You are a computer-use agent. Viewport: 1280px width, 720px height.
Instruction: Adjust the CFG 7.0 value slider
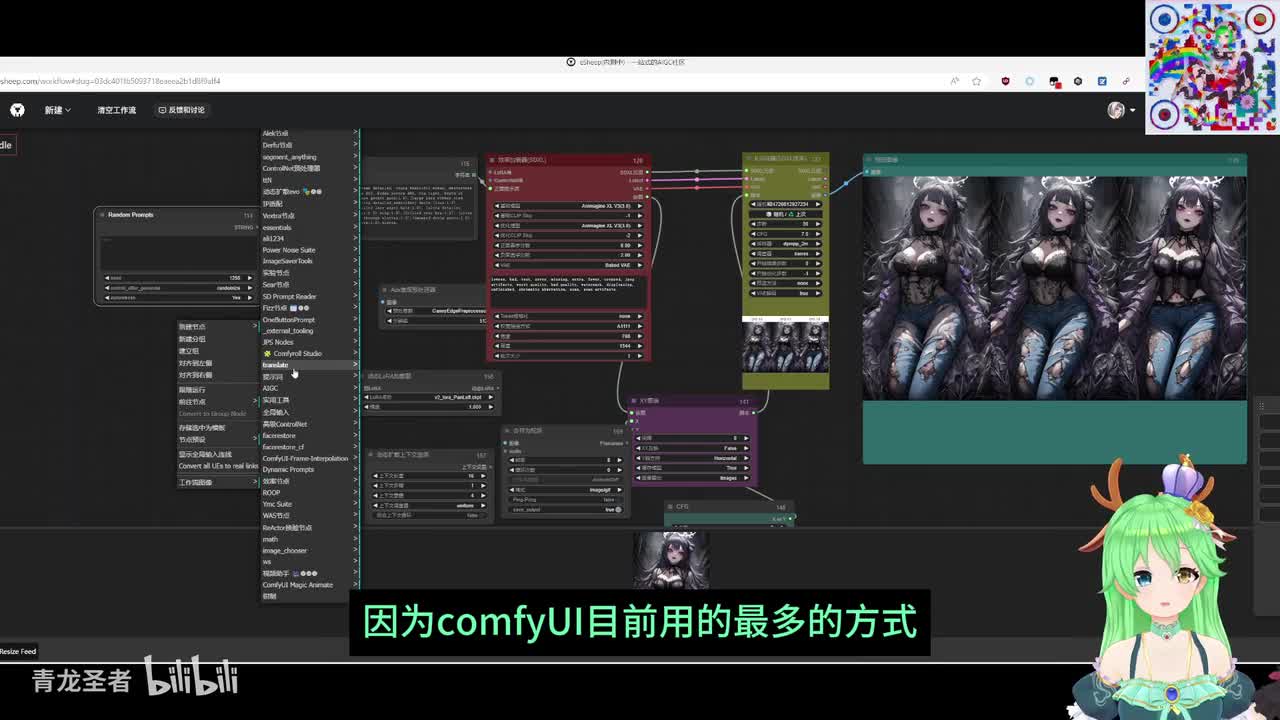pyautogui.click(x=785, y=234)
